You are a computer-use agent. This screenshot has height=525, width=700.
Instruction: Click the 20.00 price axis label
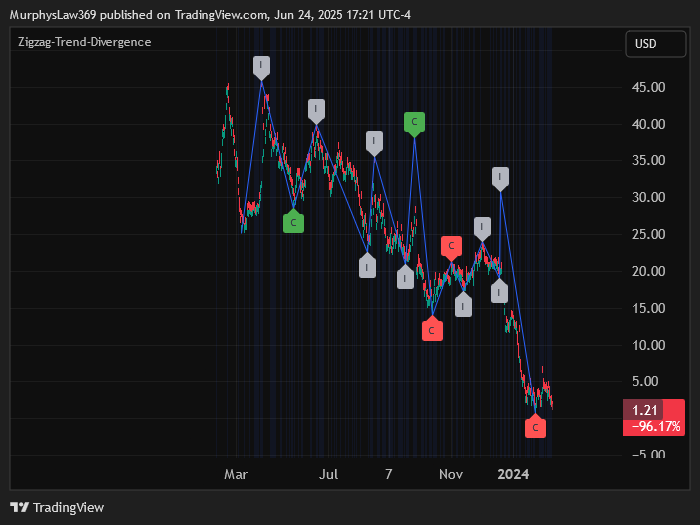coord(648,271)
